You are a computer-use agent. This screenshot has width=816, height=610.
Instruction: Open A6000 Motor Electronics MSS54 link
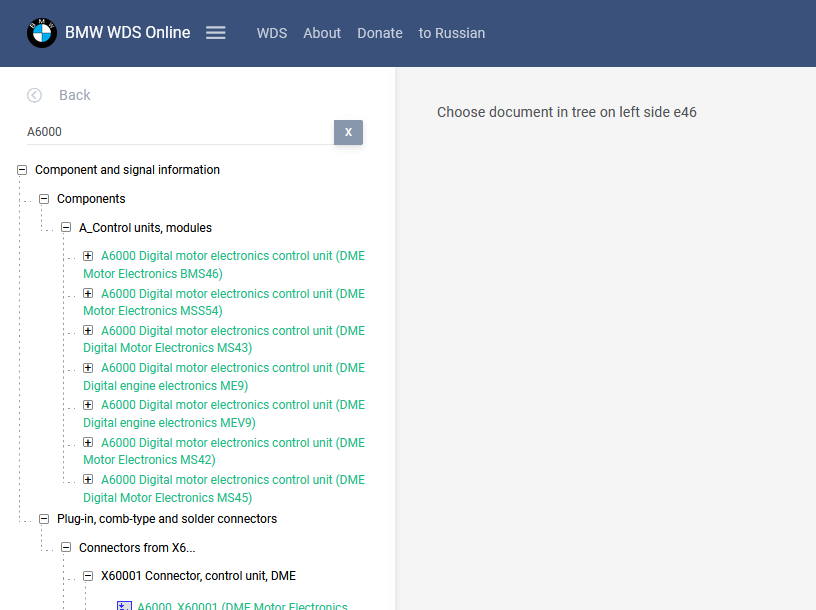click(224, 302)
